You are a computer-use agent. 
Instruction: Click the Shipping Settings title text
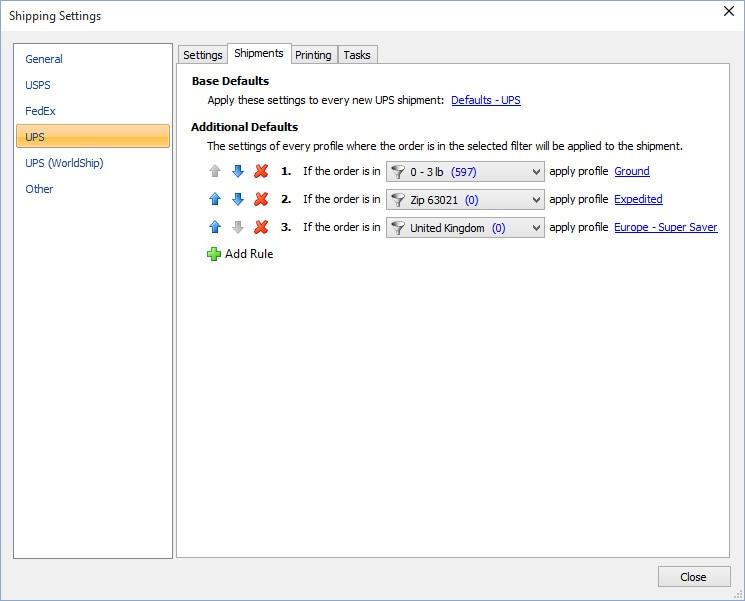tap(55, 16)
